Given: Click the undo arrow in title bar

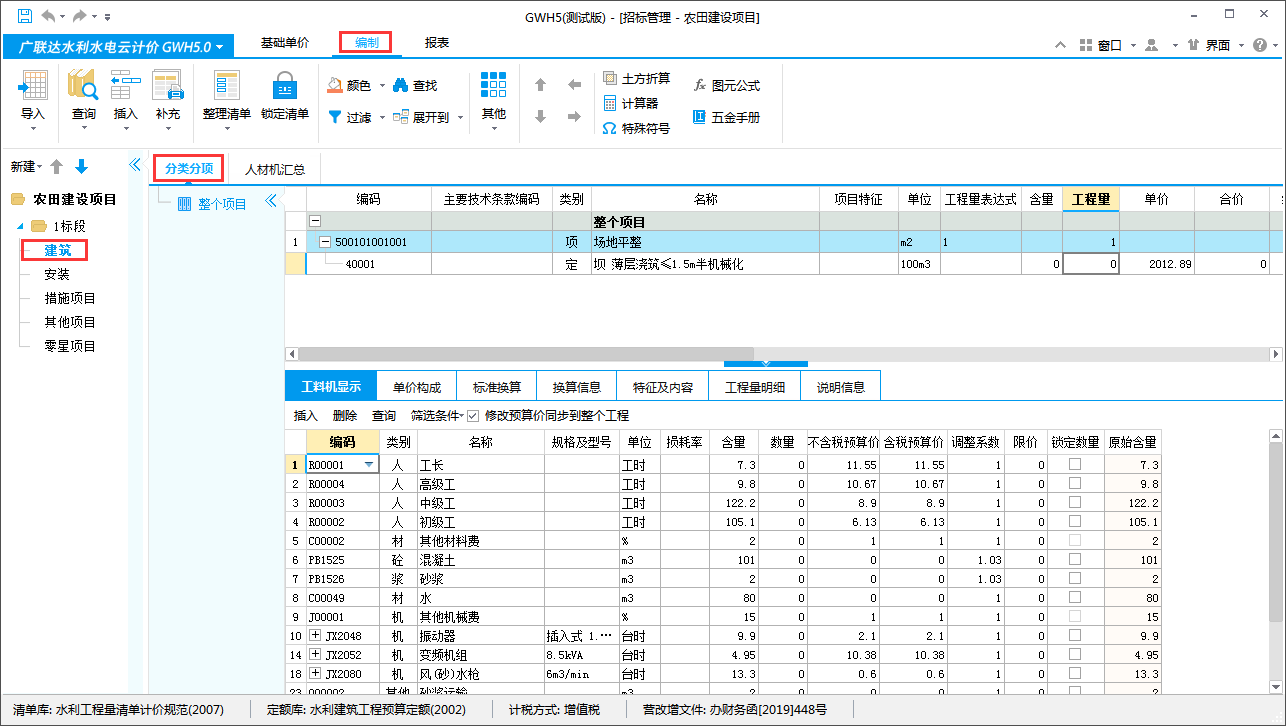Looking at the screenshot, I should point(48,16).
